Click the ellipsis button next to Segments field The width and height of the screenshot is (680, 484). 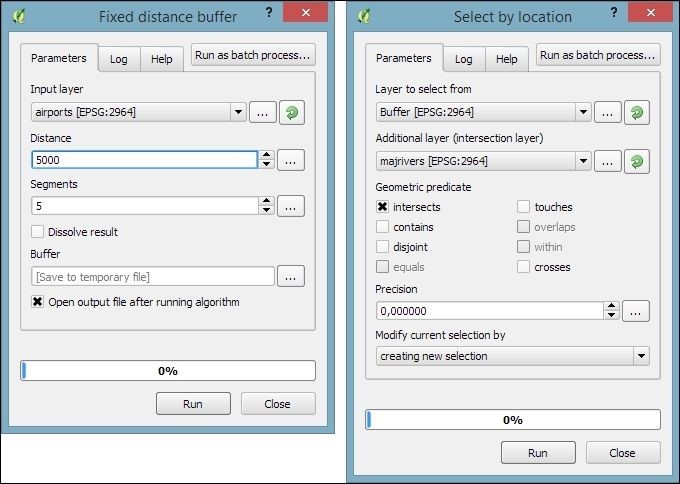tap(291, 206)
